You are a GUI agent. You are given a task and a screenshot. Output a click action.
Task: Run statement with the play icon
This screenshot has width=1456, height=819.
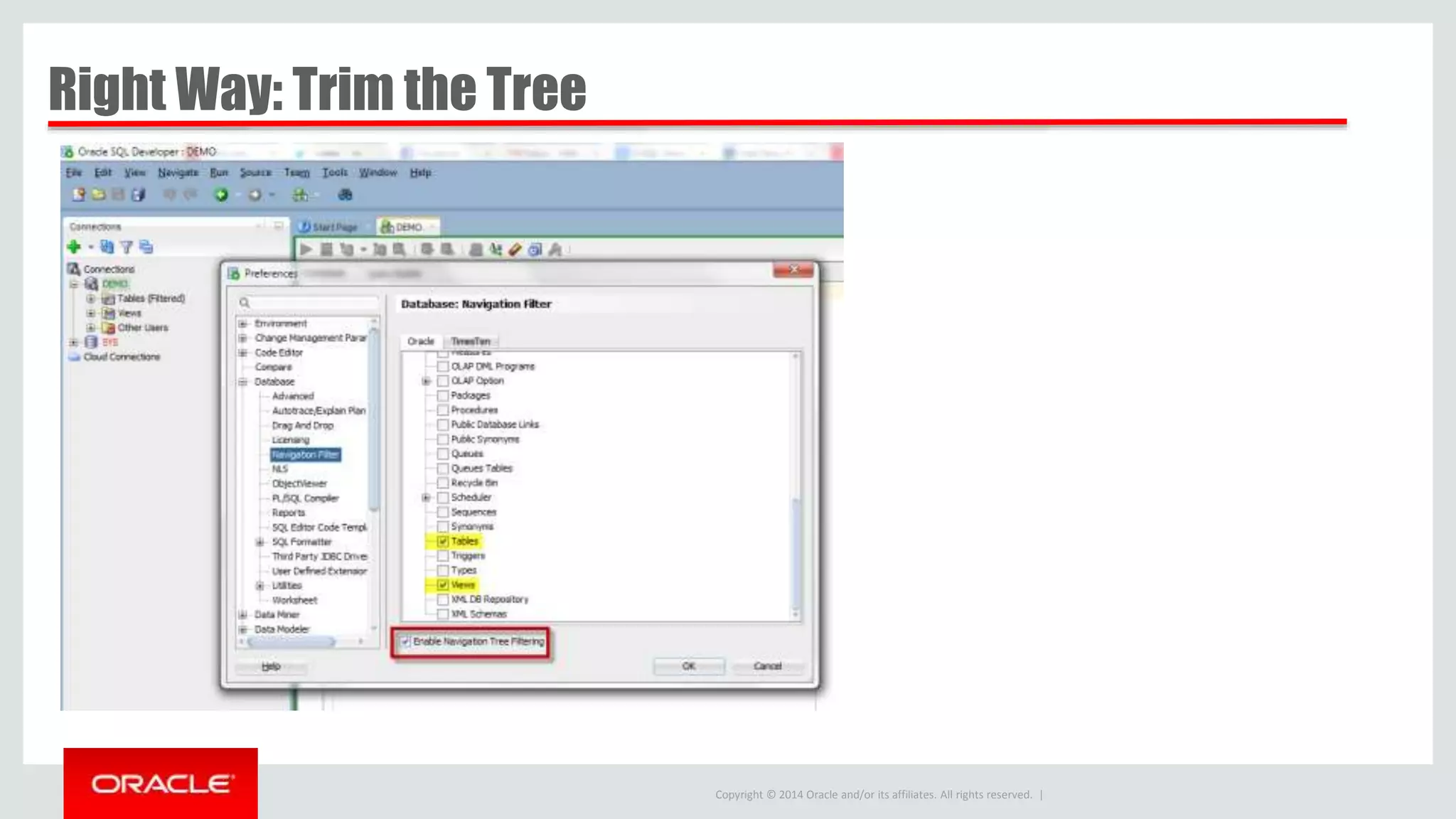pyautogui.click(x=306, y=250)
